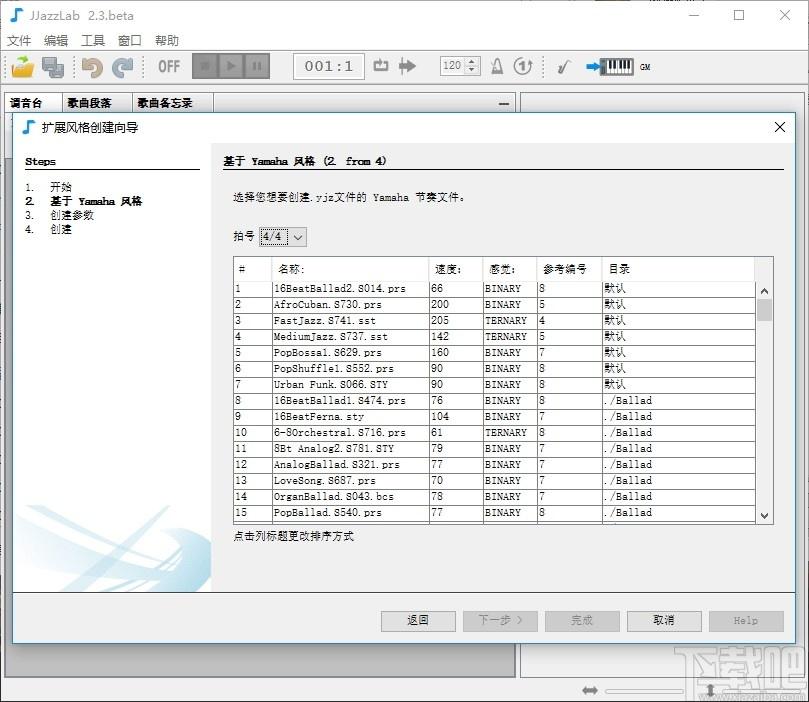
Task: Sort table by # column header
Action: coord(252,269)
